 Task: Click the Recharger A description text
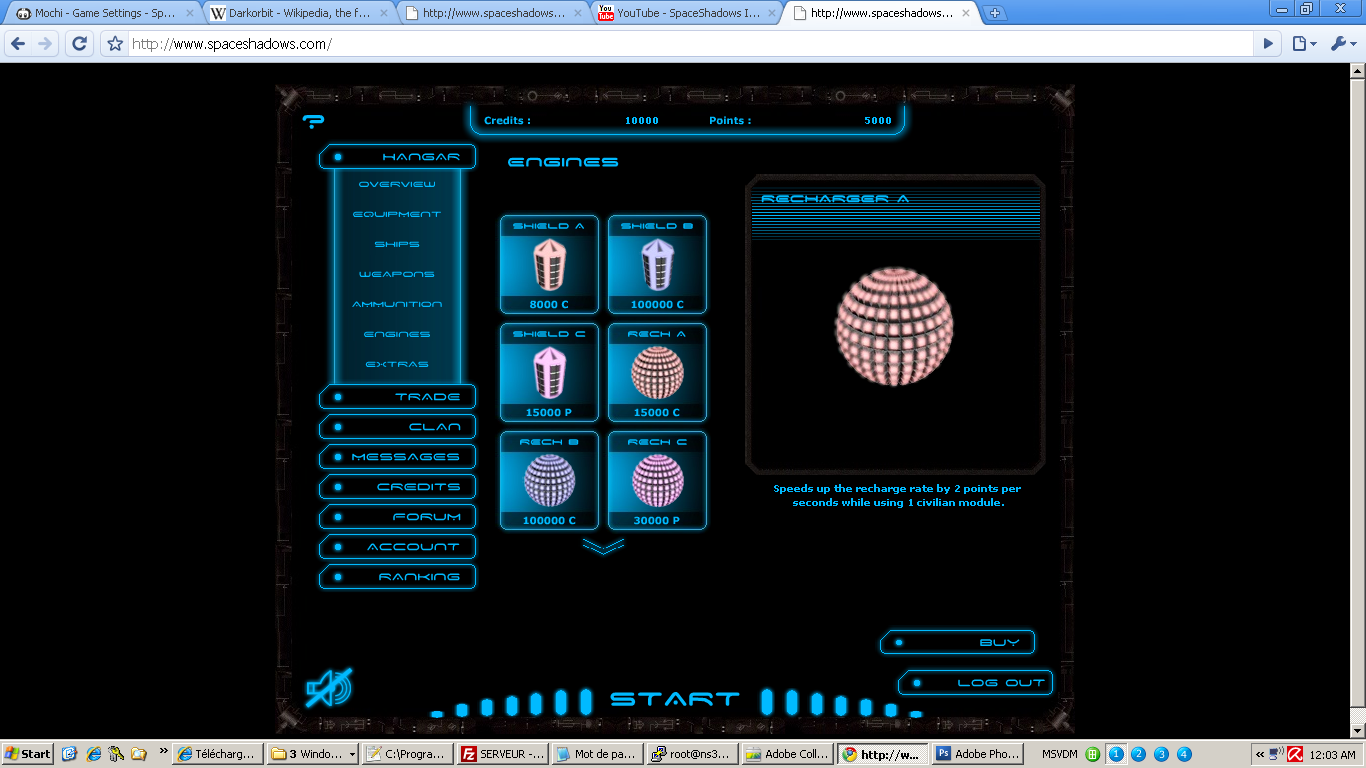(897, 495)
